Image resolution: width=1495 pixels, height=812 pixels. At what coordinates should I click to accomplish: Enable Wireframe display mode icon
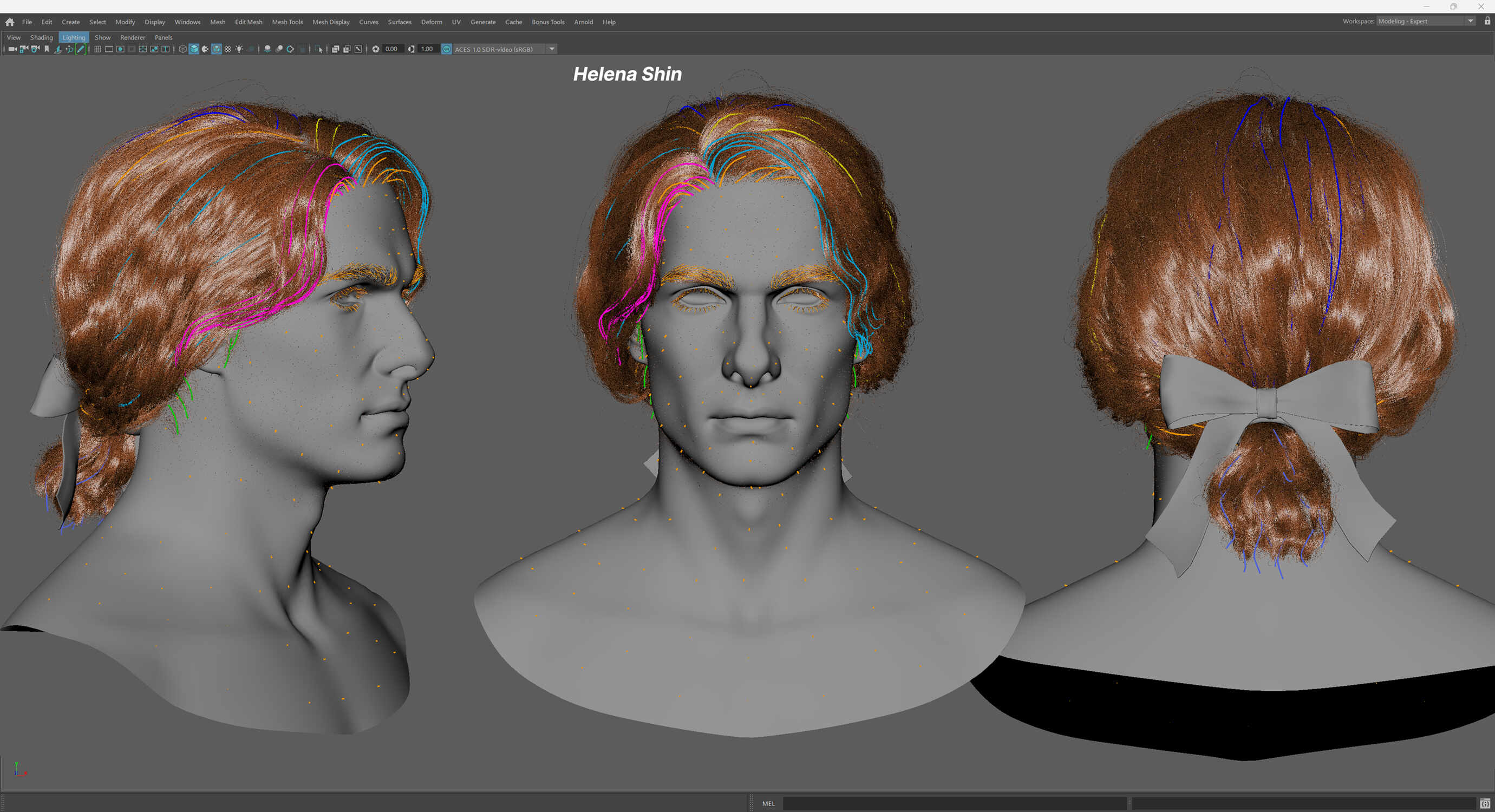click(183, 49)
